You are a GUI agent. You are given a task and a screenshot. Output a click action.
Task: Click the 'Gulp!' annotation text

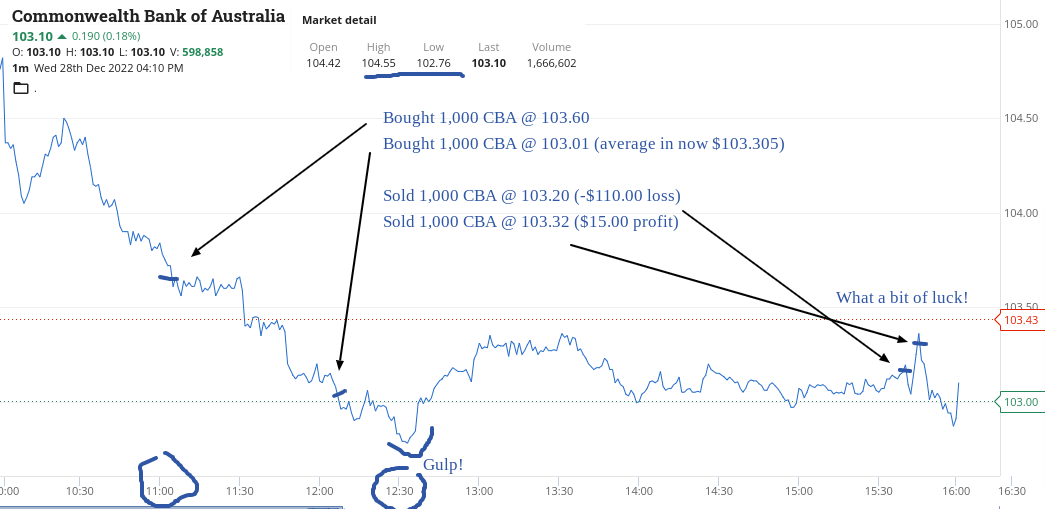click(443, 464)
